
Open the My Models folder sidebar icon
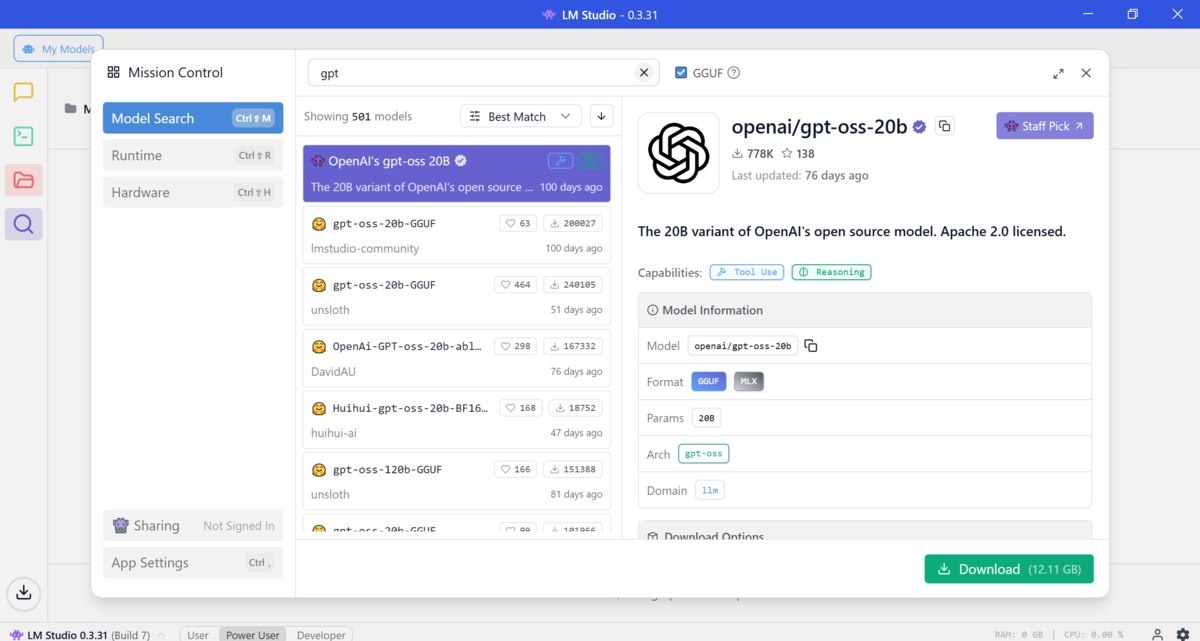[23, 180]
